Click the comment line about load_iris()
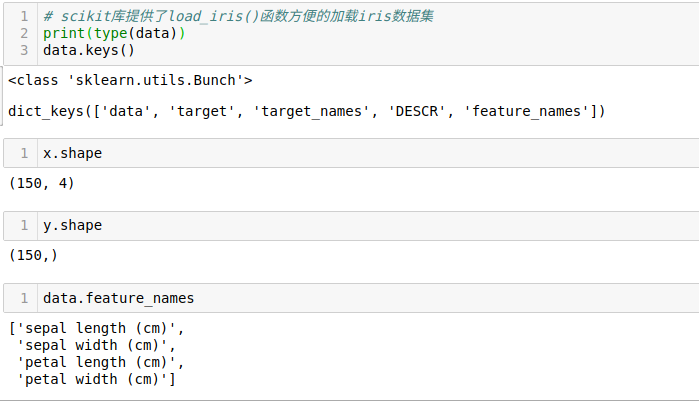Screen dimensions: 699x401 click(238, 16)
